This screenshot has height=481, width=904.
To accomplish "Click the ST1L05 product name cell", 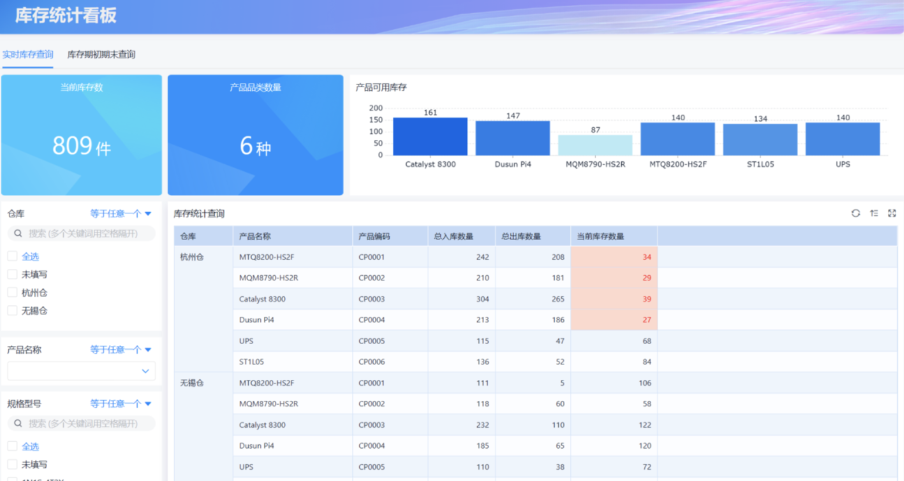I will tap(293, 362).
